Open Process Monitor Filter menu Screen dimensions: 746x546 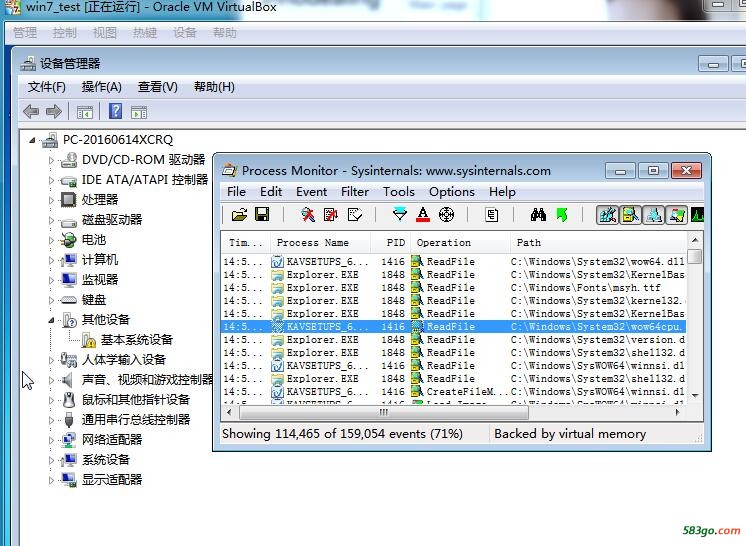click(355, 192)
